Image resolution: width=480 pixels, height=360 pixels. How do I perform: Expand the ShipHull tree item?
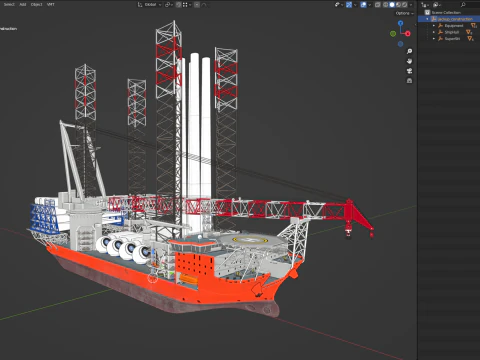click(x=434, y=32)
